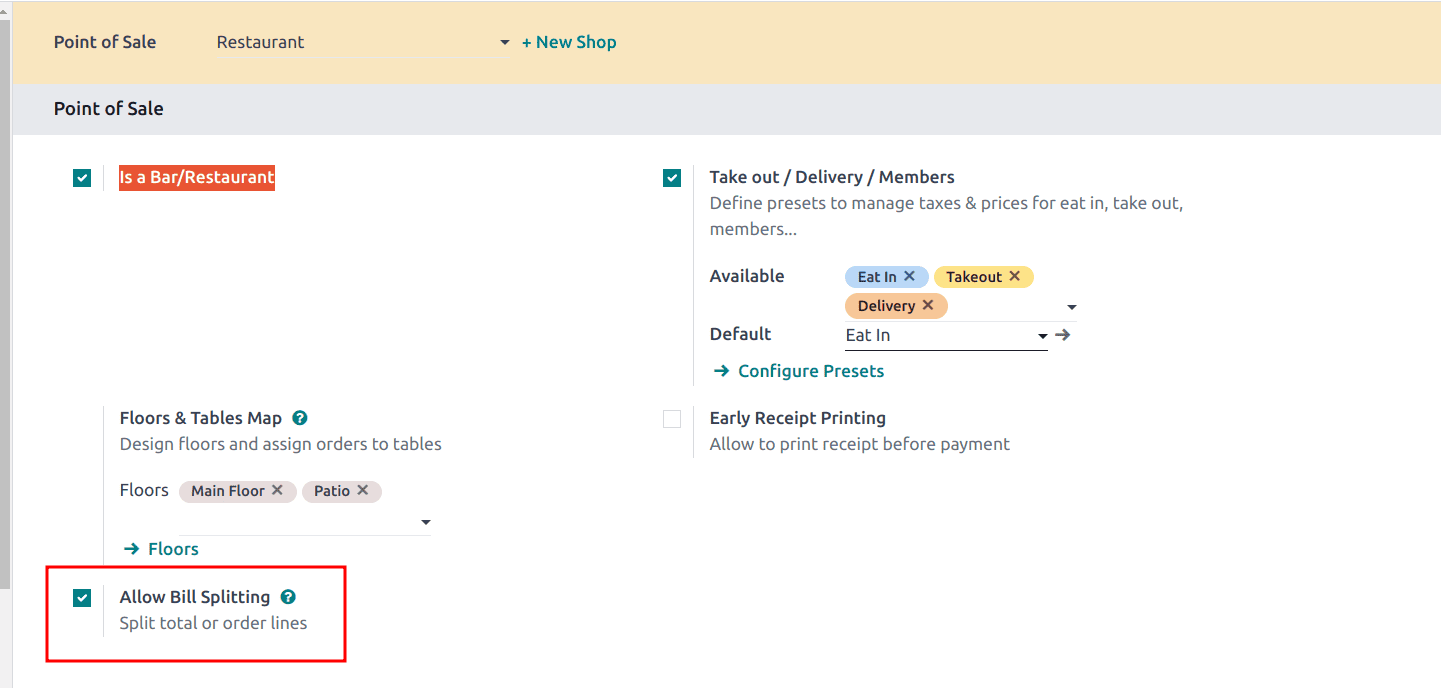Click the Early Receipt Printing label
This screenshot has width=1441, height=688.
[798, 418]
